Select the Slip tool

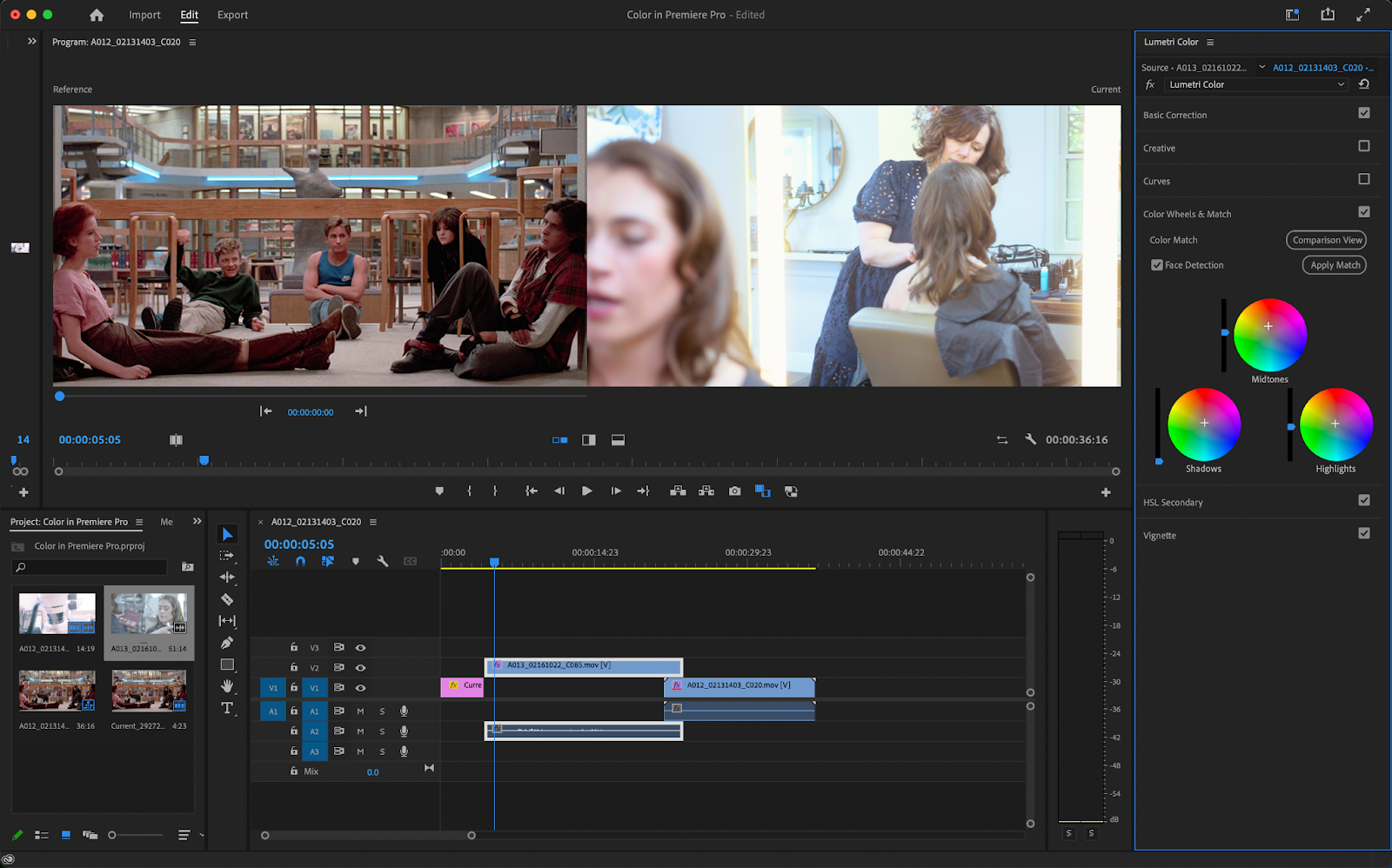point(227,621)
